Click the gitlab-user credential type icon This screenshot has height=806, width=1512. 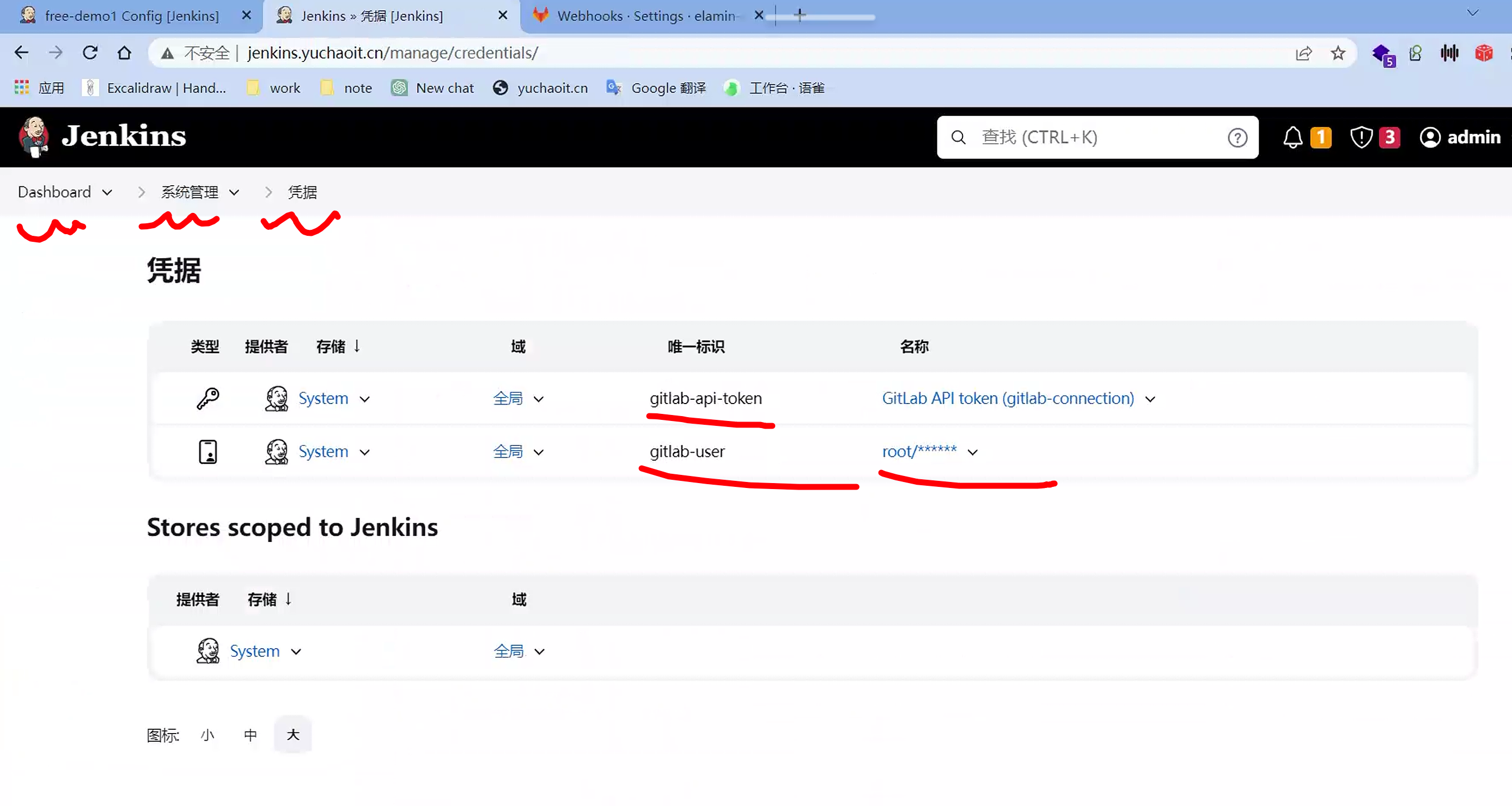[x=207, y=451]
